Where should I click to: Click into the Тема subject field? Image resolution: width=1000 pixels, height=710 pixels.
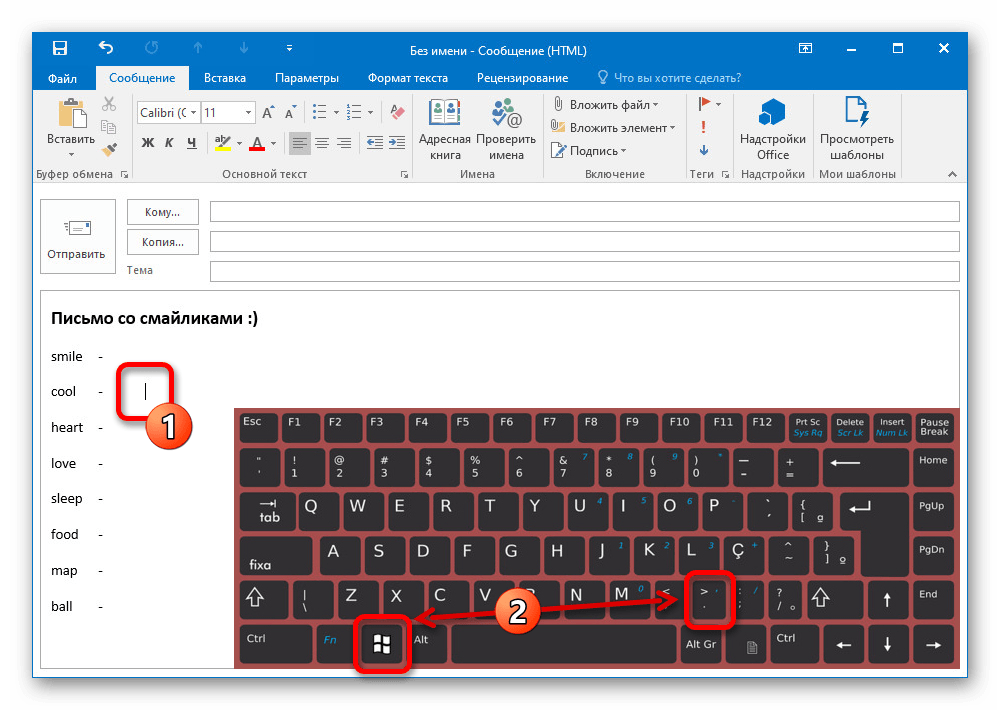point(584,271)
